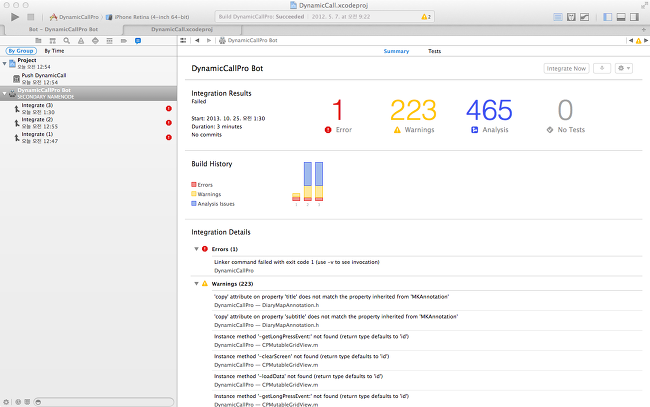Screen dimensions: 650x407
Task: Click the Integrate Now button
Action: pyautogui.click(x=566, y=68)
